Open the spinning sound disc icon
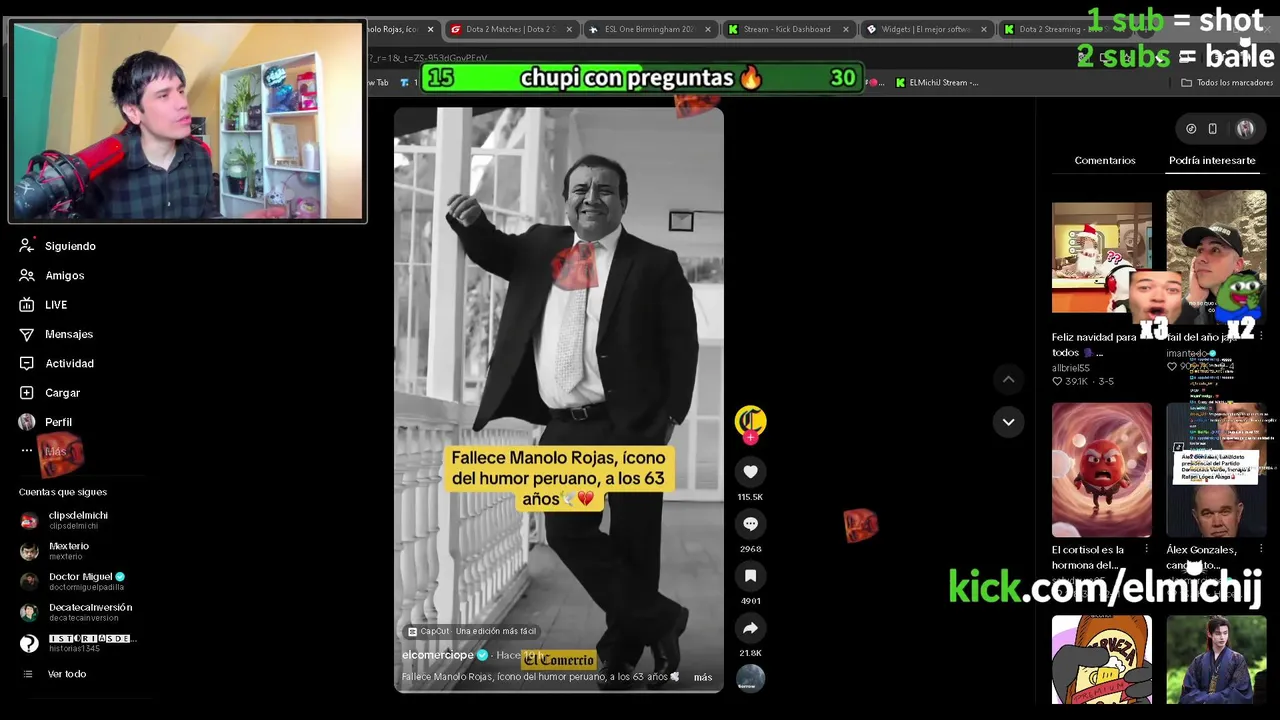Image resolution: width=1280 pixels, height=720 pixels. [750, 678]
